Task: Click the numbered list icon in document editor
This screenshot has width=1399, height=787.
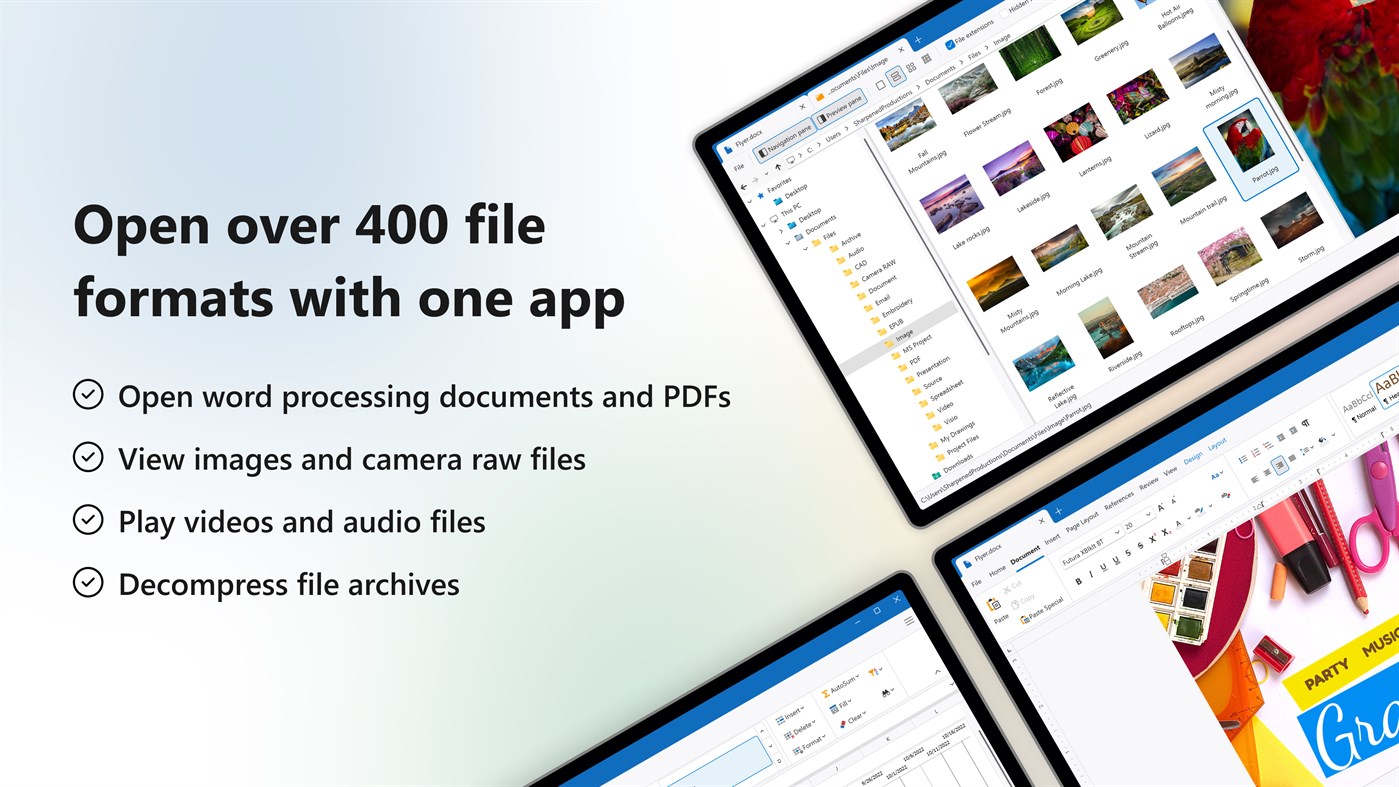Action: pos(1256,452)
